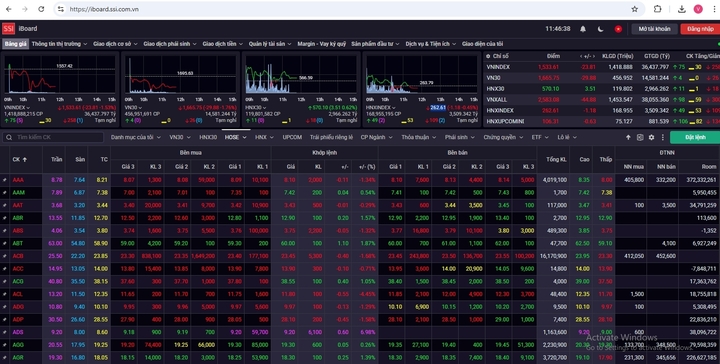Viewport: 720px width, 364px height.
Task: Open the Giao dịch phái sinh menu
Action: 170,44
